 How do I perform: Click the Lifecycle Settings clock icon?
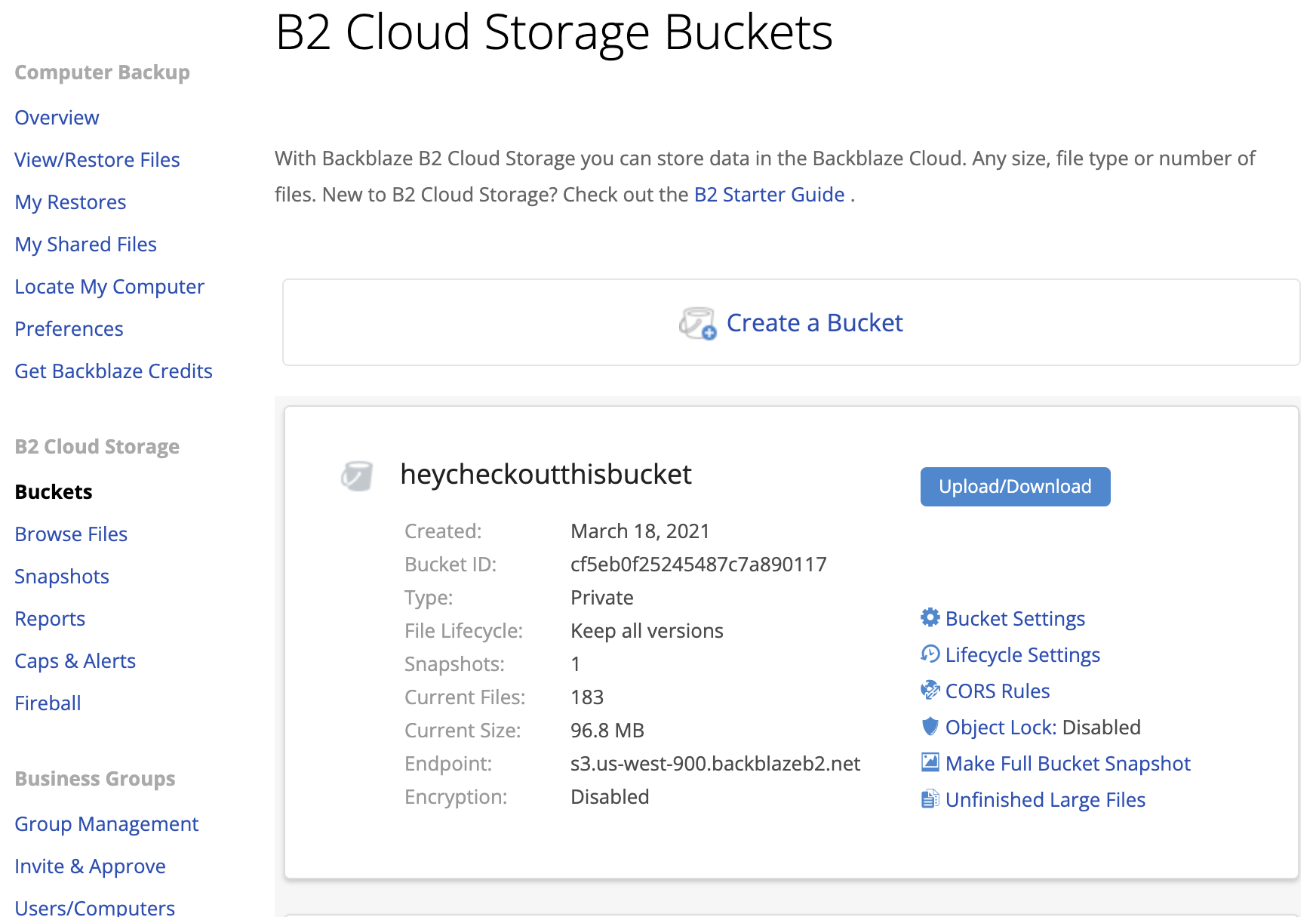pos(930,654)
